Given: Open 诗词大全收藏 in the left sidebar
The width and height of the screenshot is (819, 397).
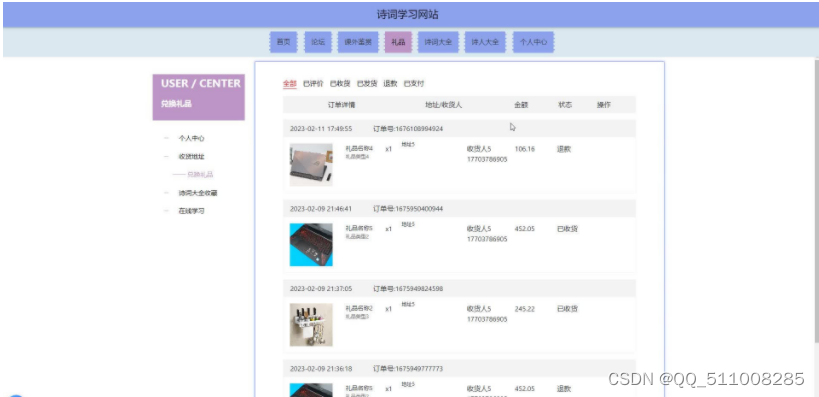Looking at the screenshot, I should [197, 193].
